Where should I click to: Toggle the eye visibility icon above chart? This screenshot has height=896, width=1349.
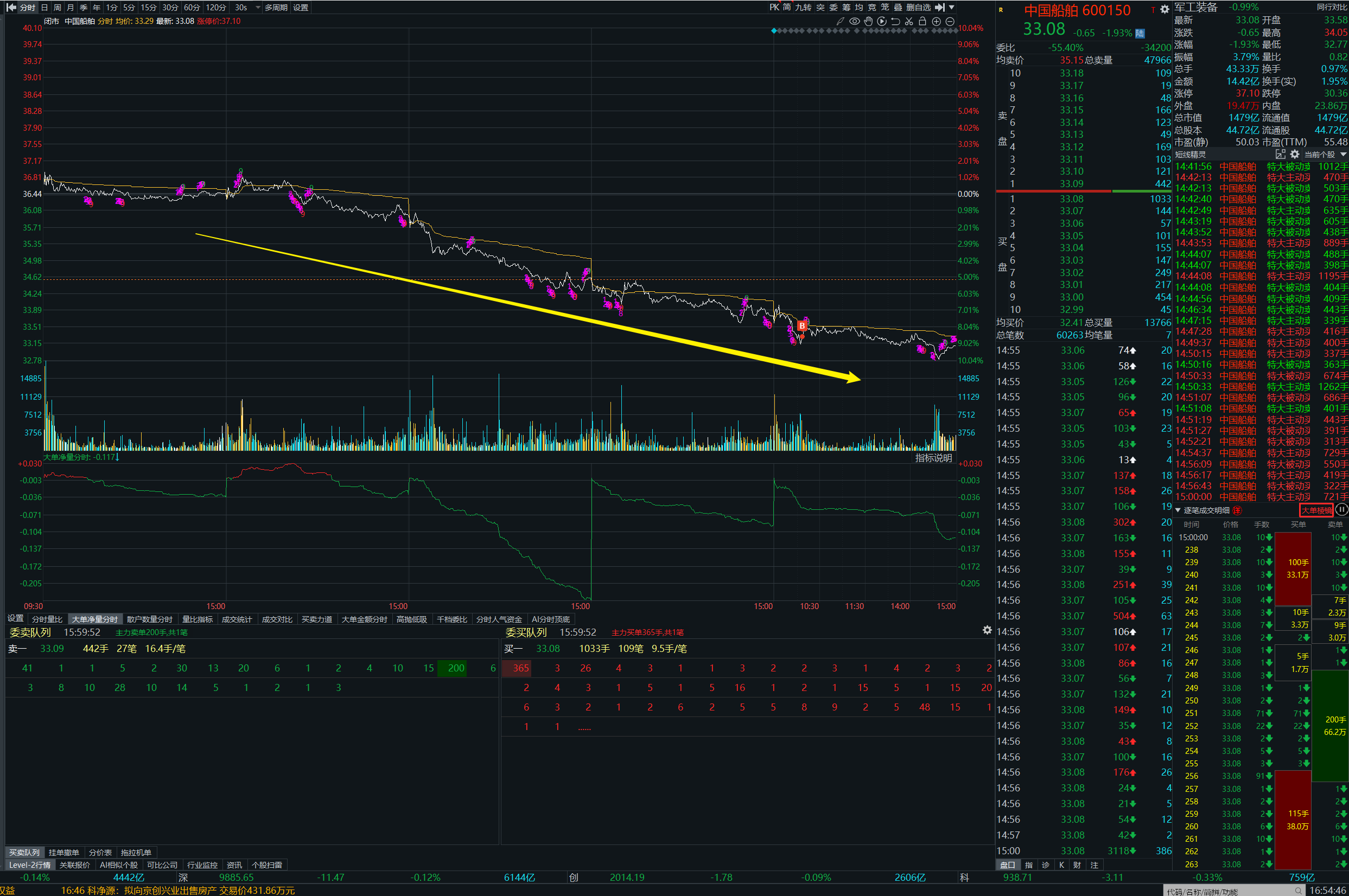(855, 21)
